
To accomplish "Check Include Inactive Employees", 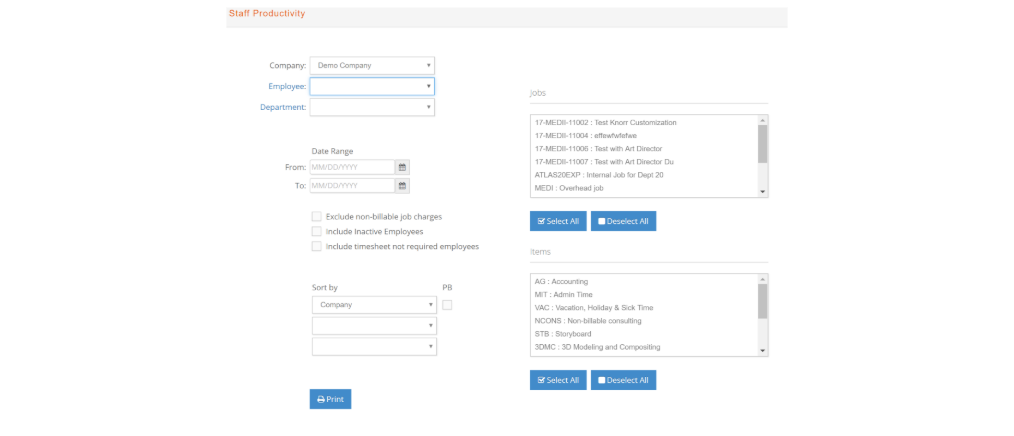I will pyautogui.click(x=316, y=232).
